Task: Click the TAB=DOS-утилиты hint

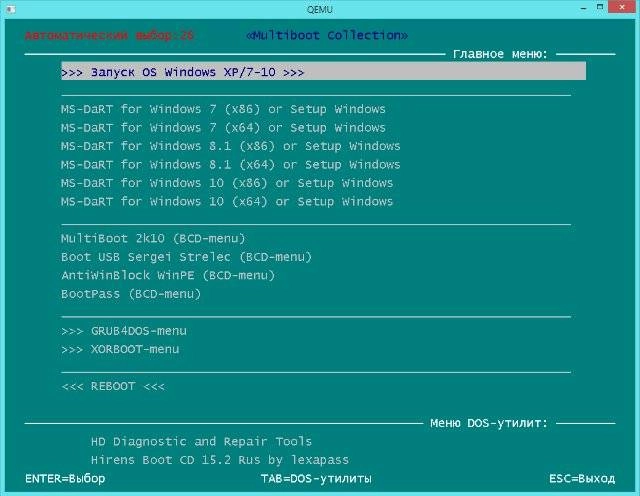Action: pos(316,478)
